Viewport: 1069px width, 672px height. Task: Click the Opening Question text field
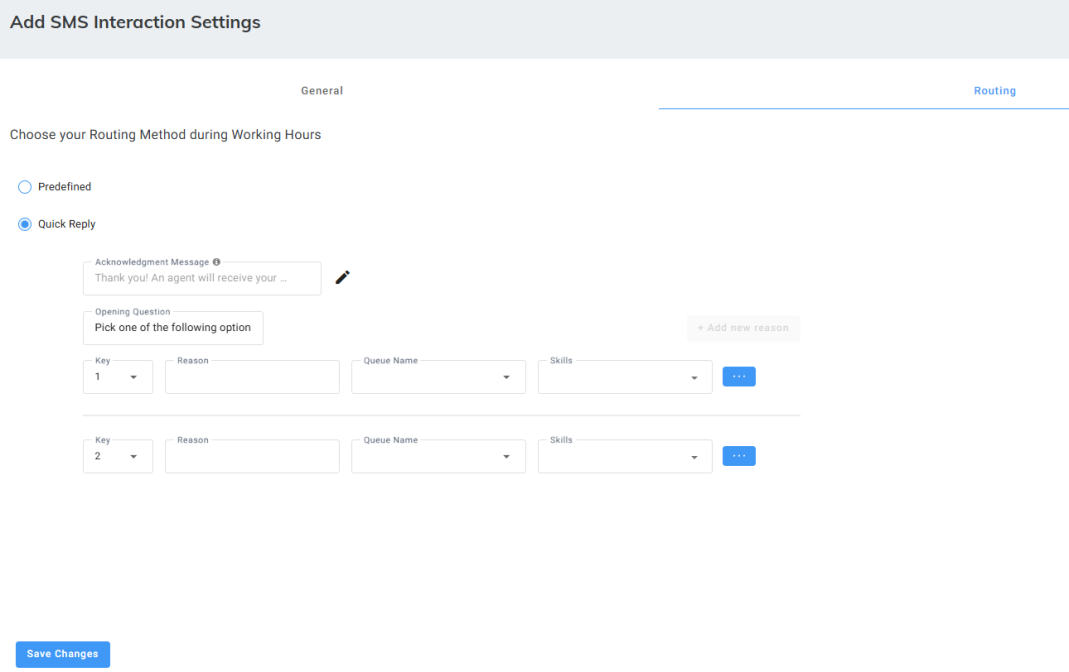[173, 328]
